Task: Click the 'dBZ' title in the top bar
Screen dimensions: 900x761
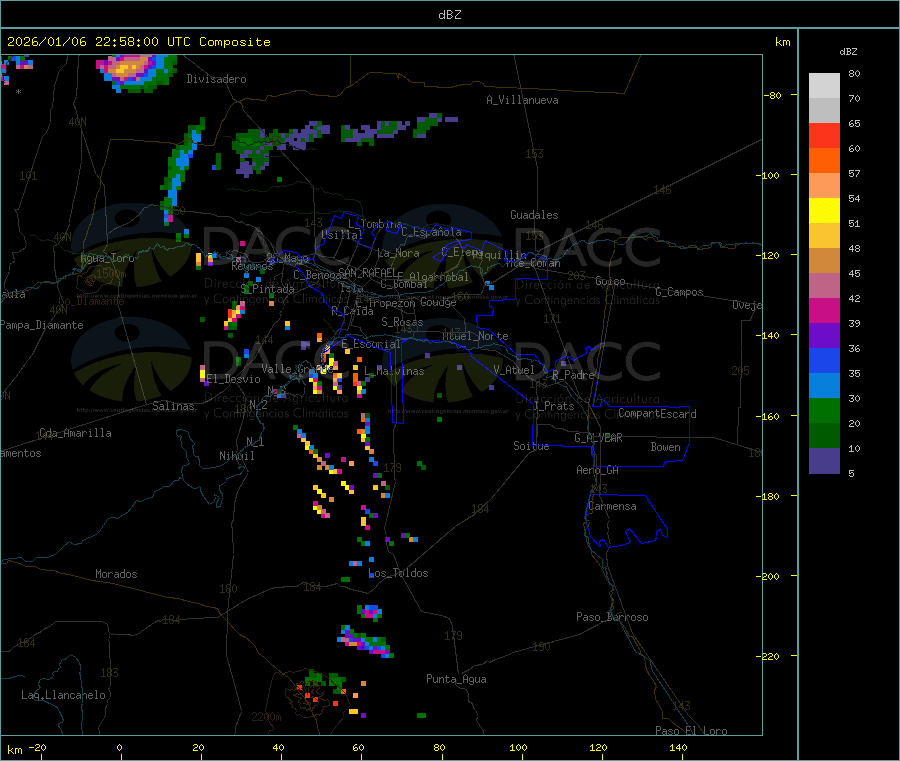Action: (x=449, y=14)
